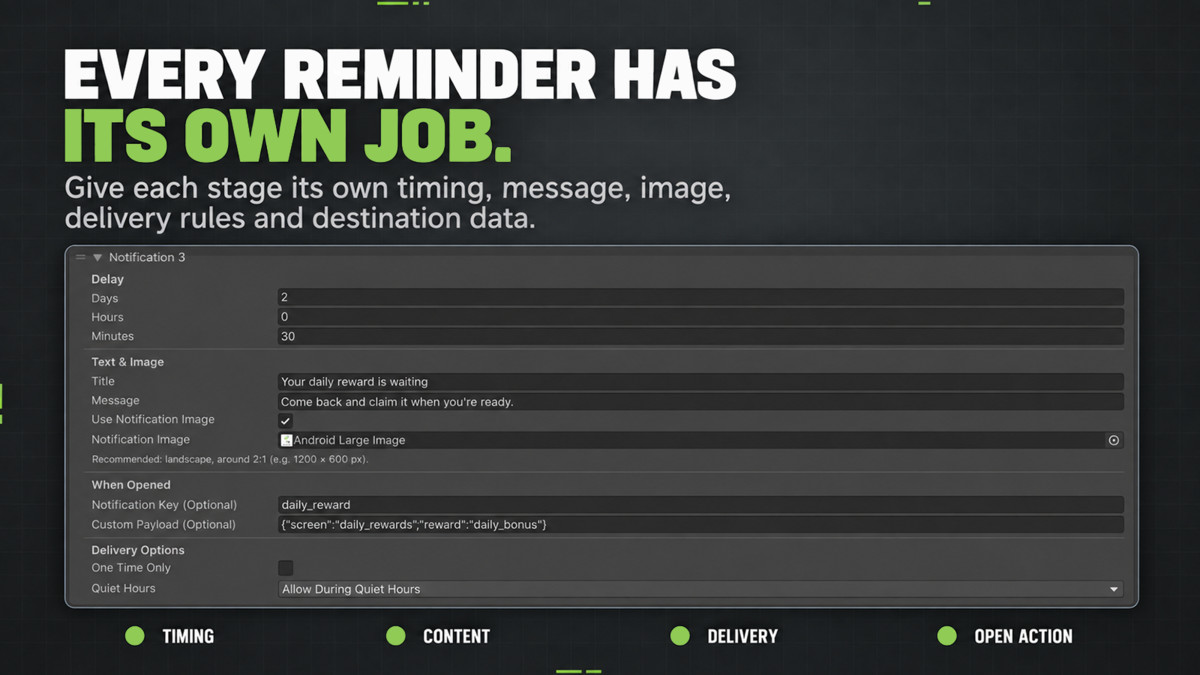Click the OPEN ACTION label
1200x675 pixels.
[1023, 636]
